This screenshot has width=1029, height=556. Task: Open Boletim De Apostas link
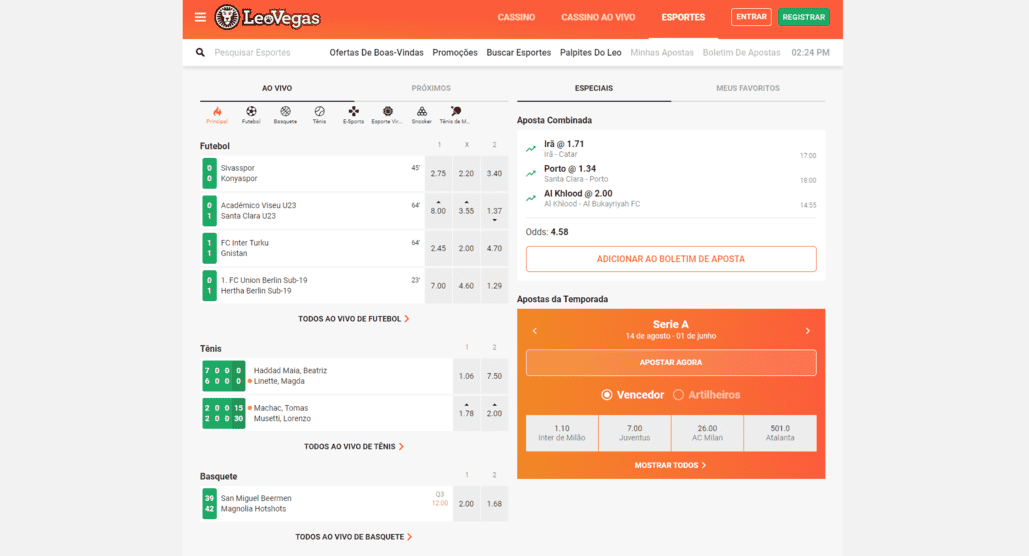[742, 53]
